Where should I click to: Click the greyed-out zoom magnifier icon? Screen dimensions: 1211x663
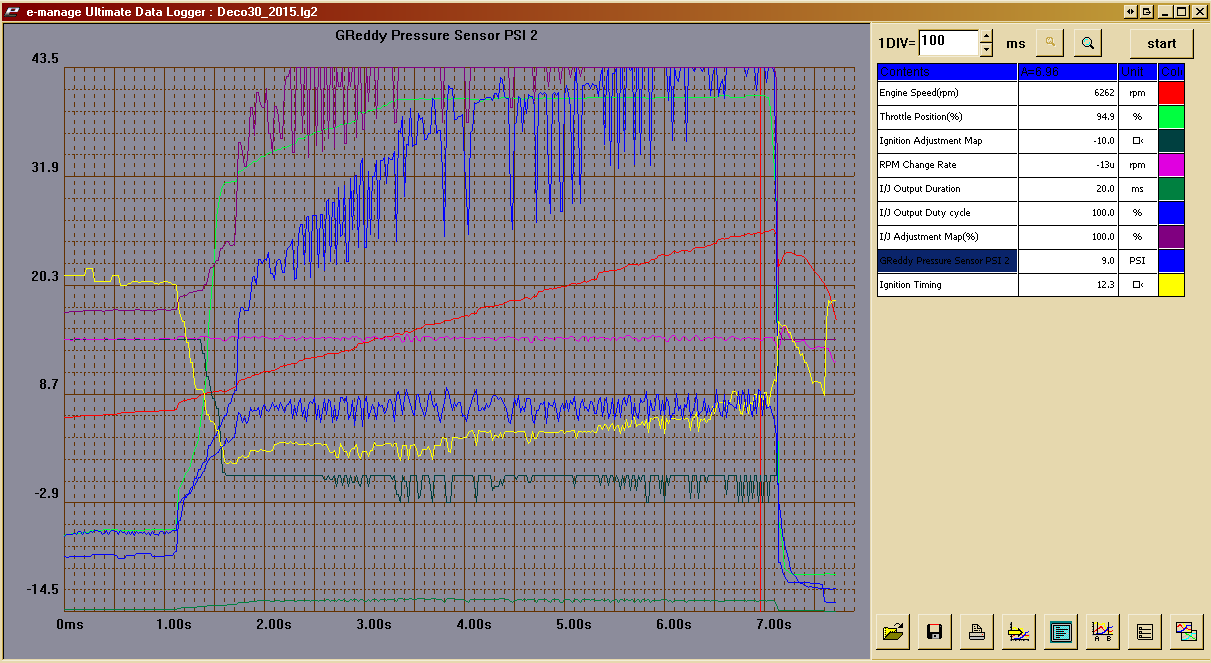point(1049,43)
